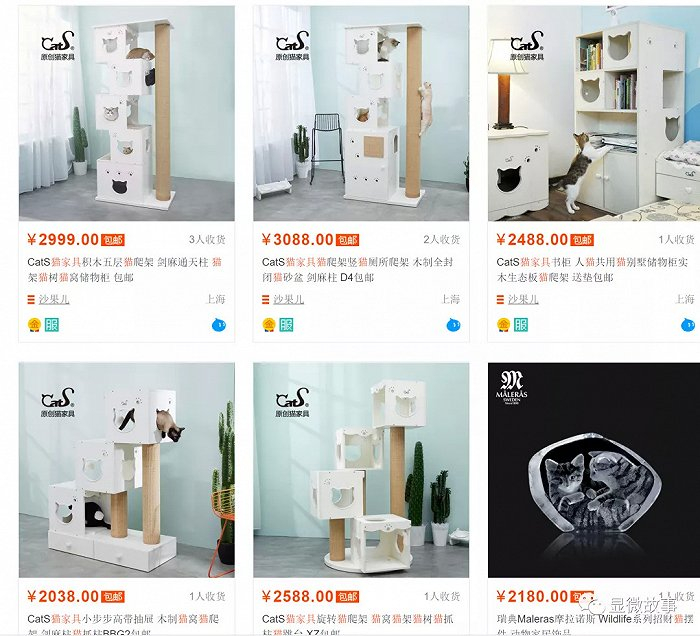Click the gold medal seller badge under ¥2999 item

point(34,325)
